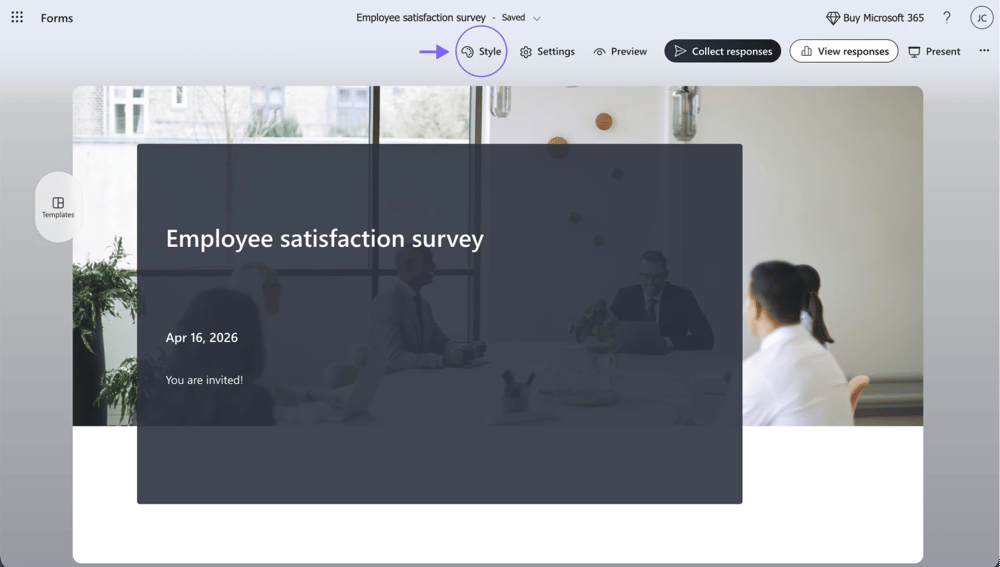Open form Settings with the gear icon

[x=547, y=52]
